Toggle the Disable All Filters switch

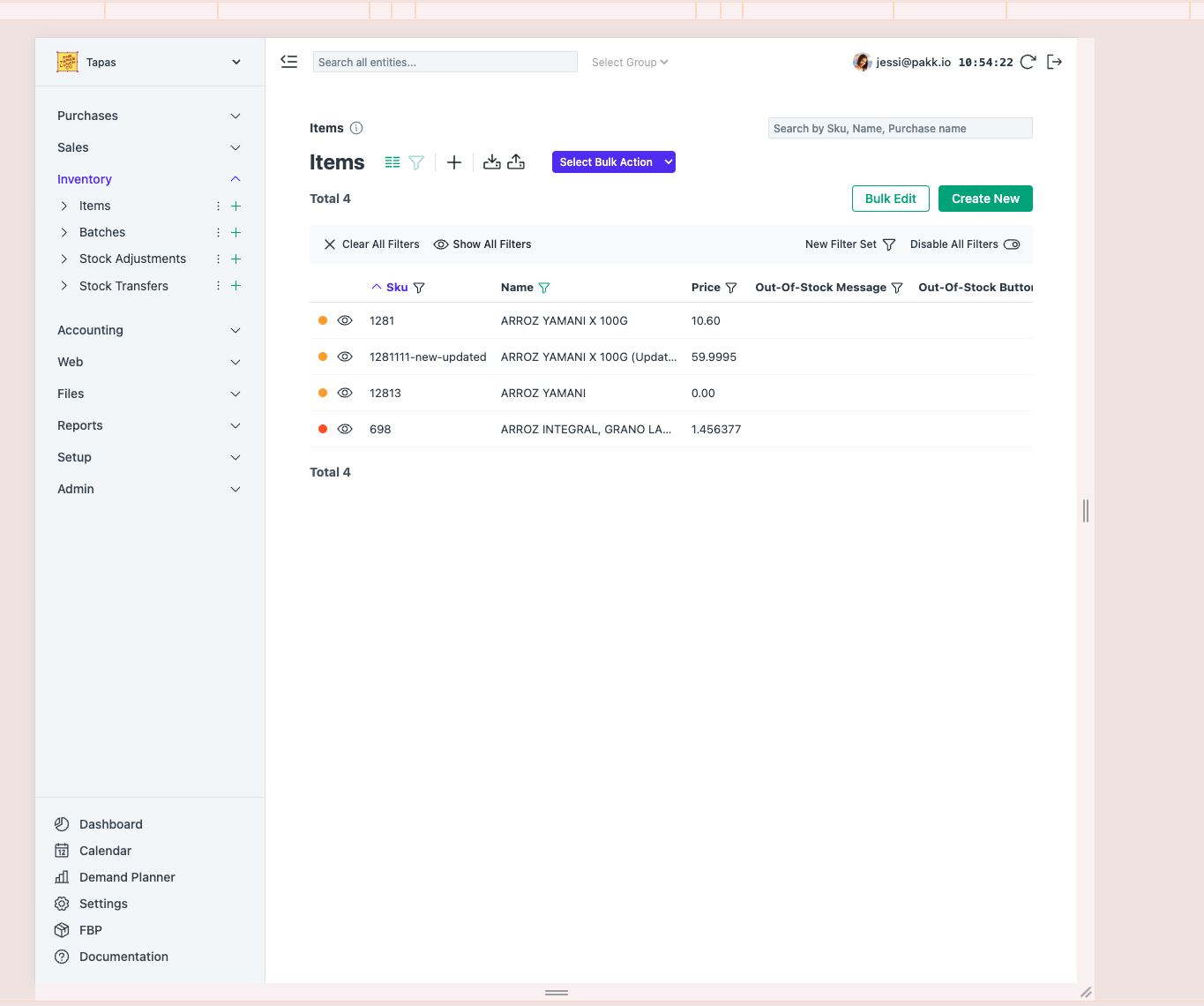(1012, 244)
